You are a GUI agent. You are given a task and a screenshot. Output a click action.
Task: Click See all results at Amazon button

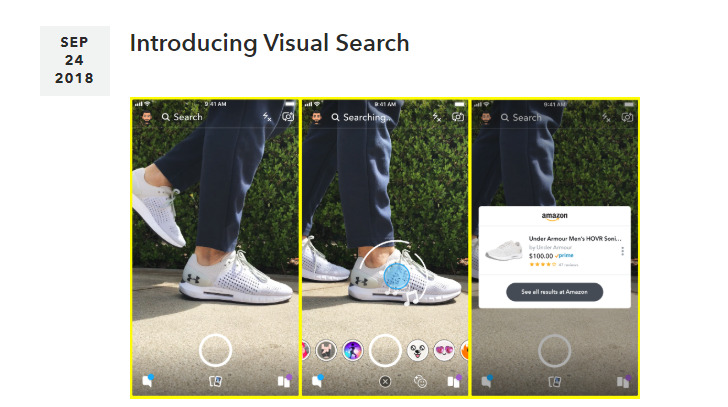[554, 292]
